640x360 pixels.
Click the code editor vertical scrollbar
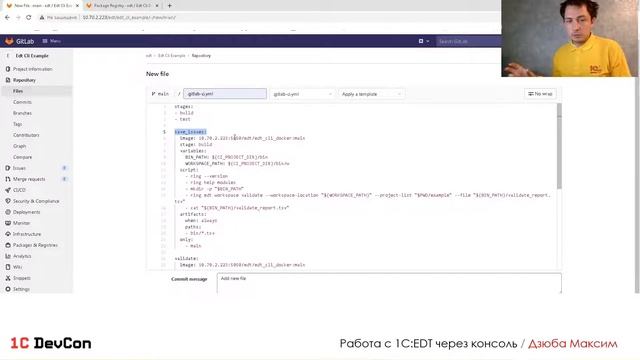559,146
